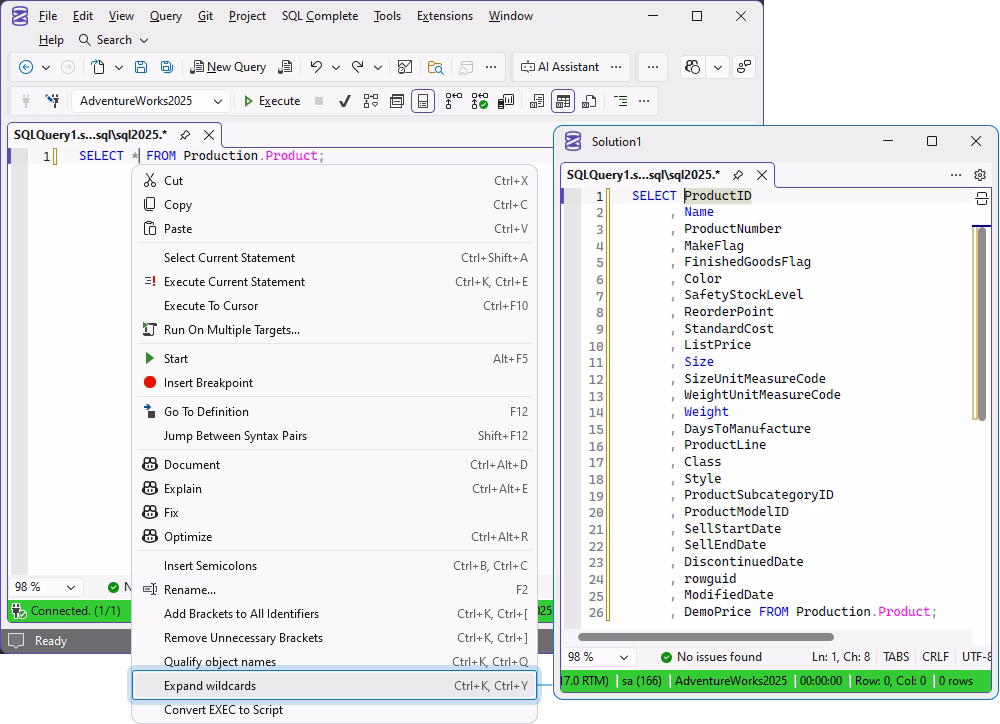Click the query-from-file icon after New Query
Image resolution: width=1000 pixels, height=724 pixels.
tap(286, 67)
